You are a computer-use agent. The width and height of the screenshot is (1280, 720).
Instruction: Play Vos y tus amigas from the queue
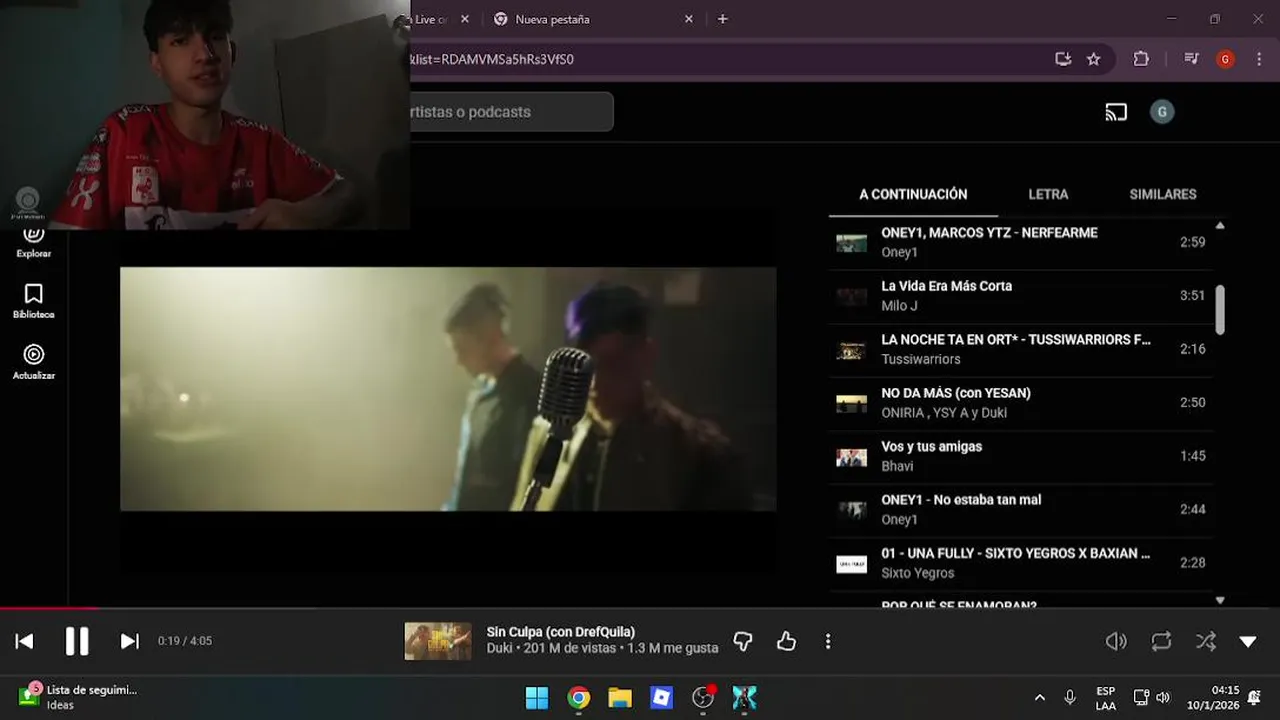pyautogui.click(x=1020, y=456)
